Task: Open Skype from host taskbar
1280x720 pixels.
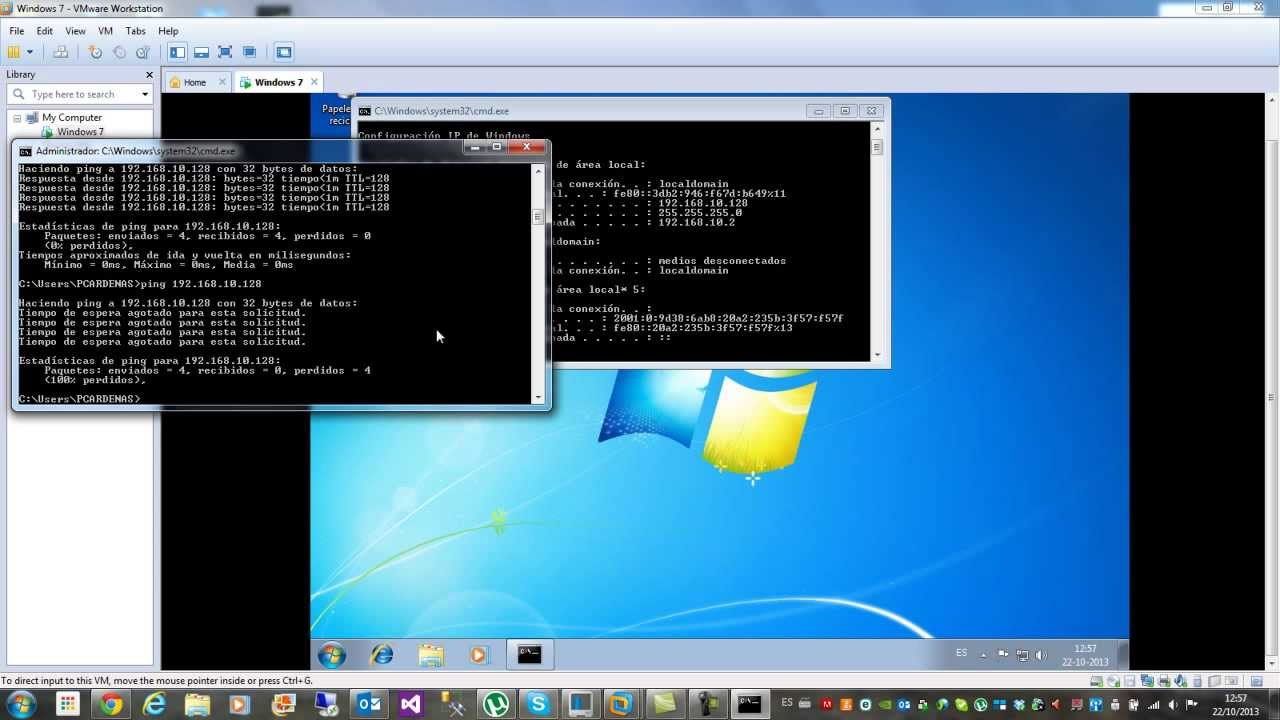Action: pos(539,704)
